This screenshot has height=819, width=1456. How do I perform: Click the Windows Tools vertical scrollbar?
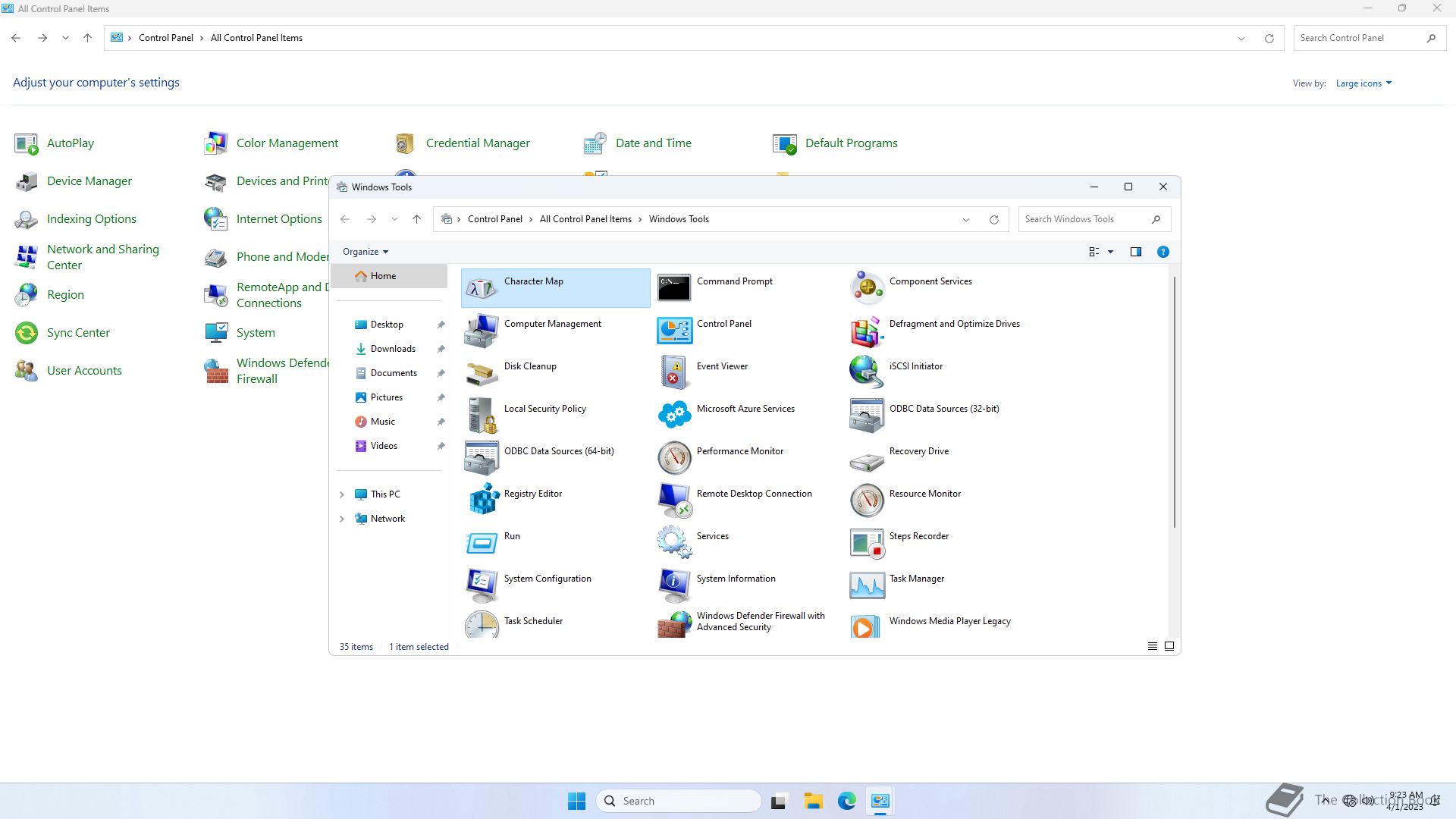1175,402
